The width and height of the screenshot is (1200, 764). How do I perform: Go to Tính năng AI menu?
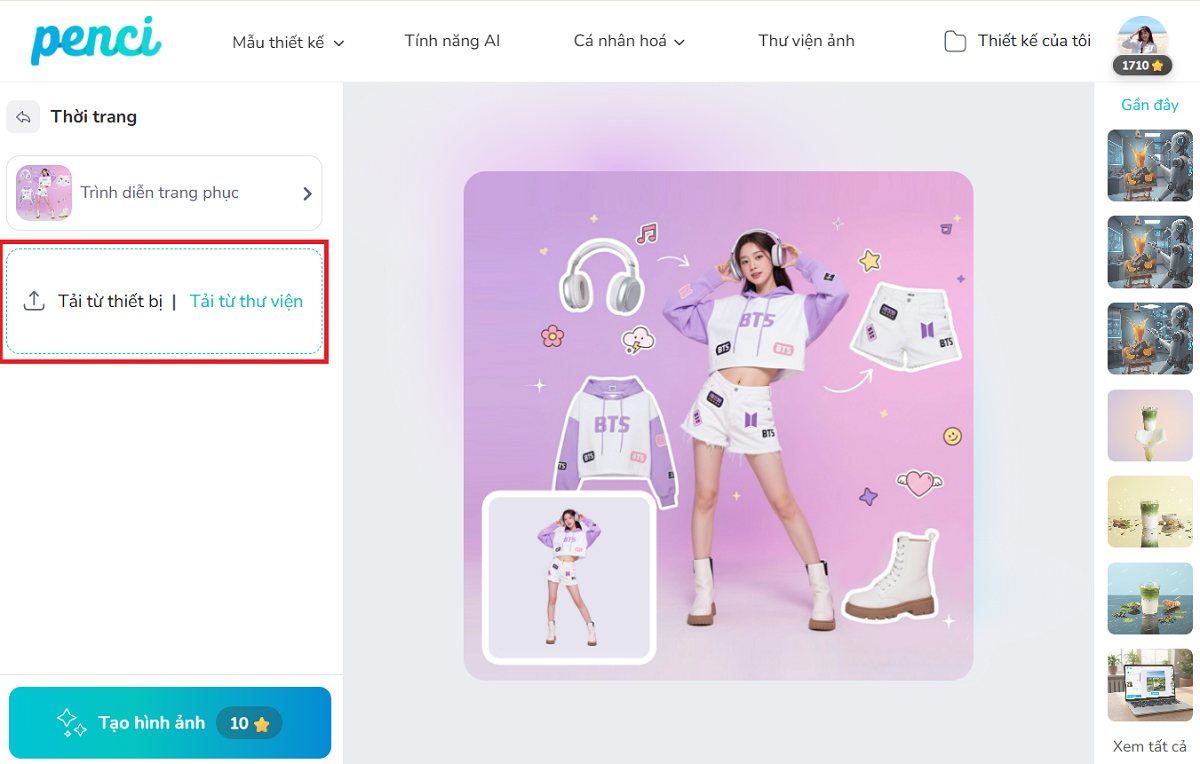(x=452, y=41)
